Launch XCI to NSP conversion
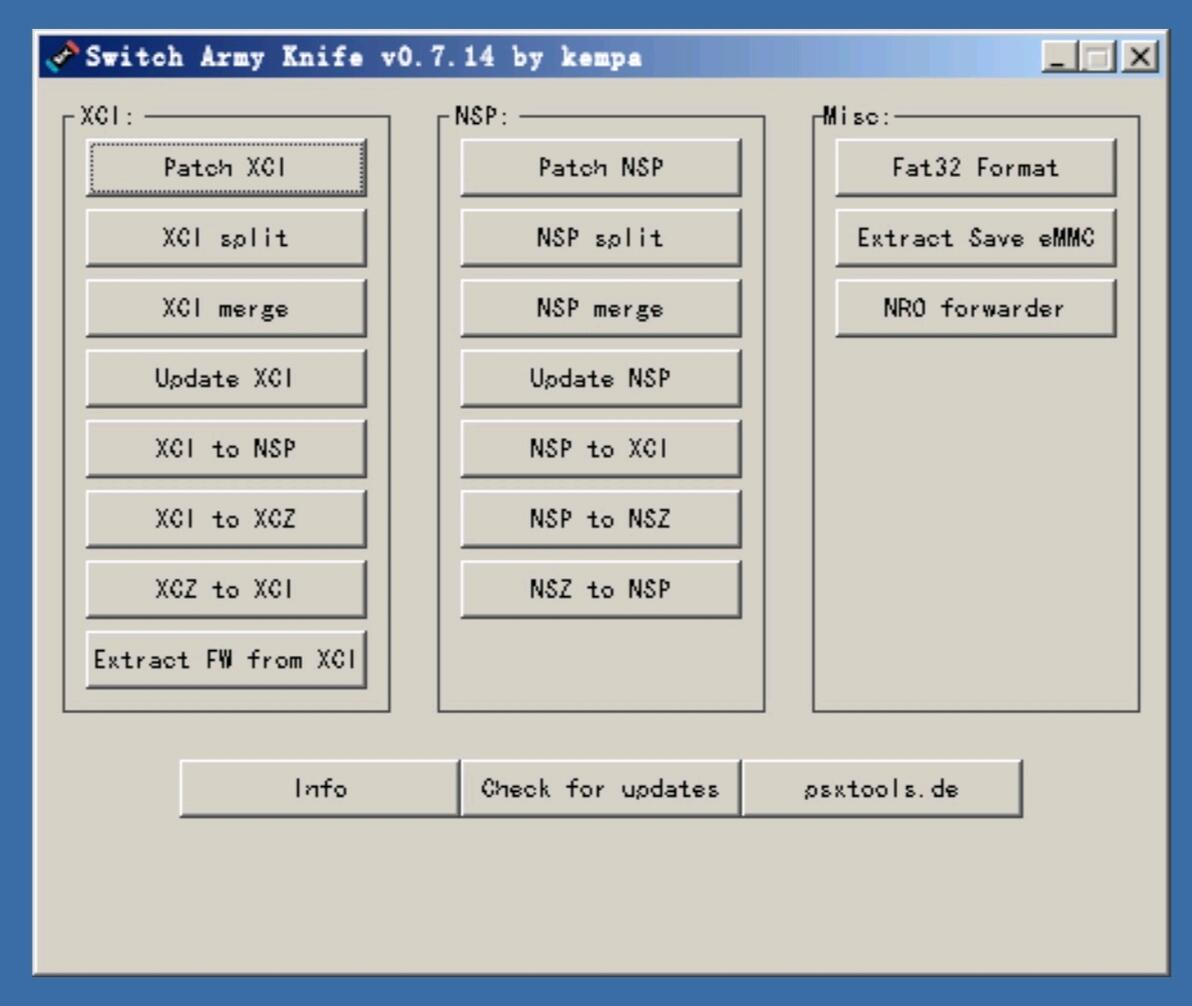The height and width of the screenshot is (1006, 1192). click(x=225, y=449)
